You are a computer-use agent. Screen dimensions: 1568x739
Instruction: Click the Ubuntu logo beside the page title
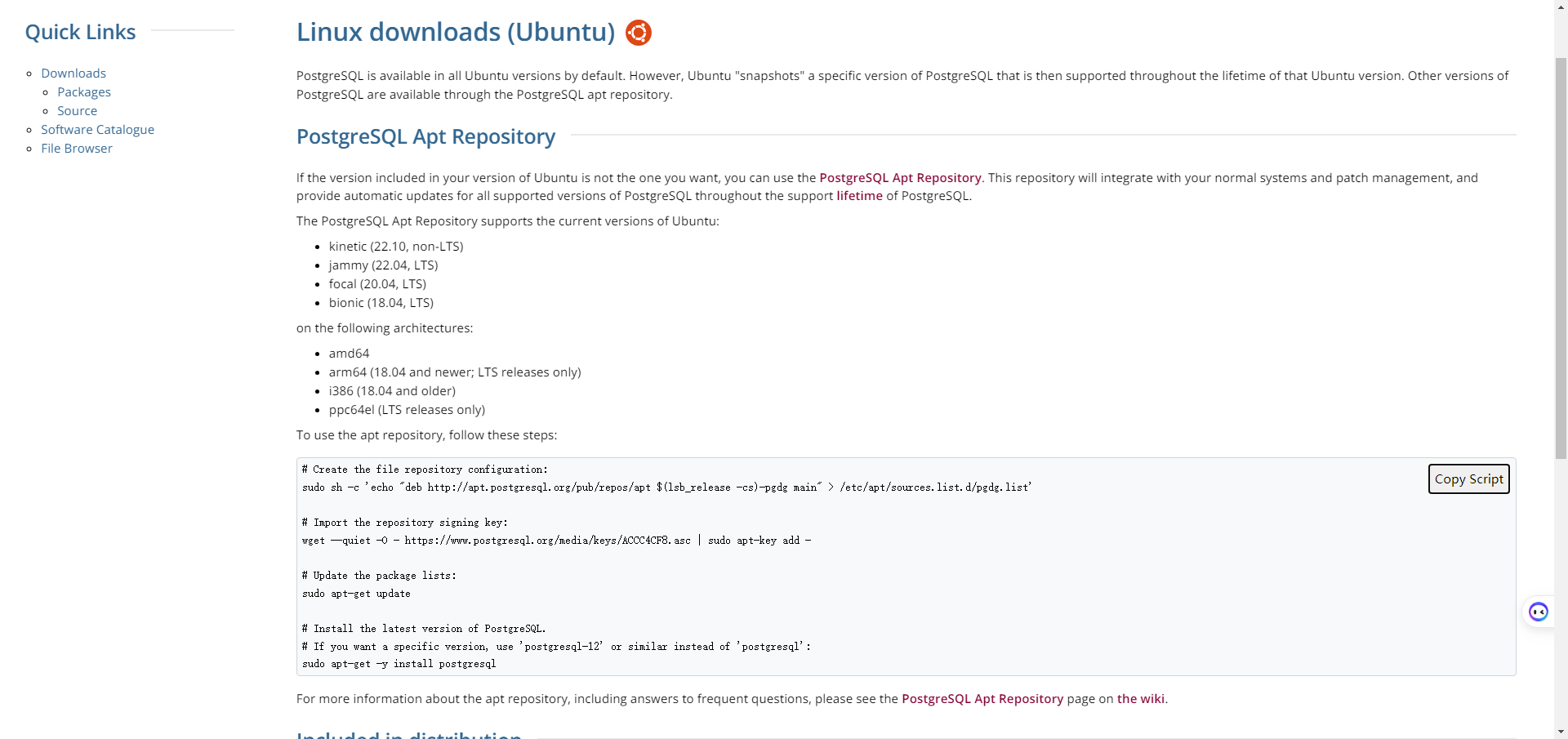(638, 33)
